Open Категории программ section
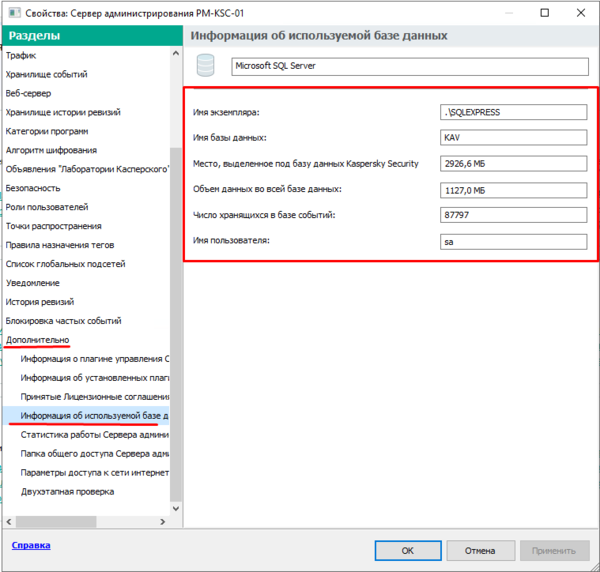 pos(47,131)
